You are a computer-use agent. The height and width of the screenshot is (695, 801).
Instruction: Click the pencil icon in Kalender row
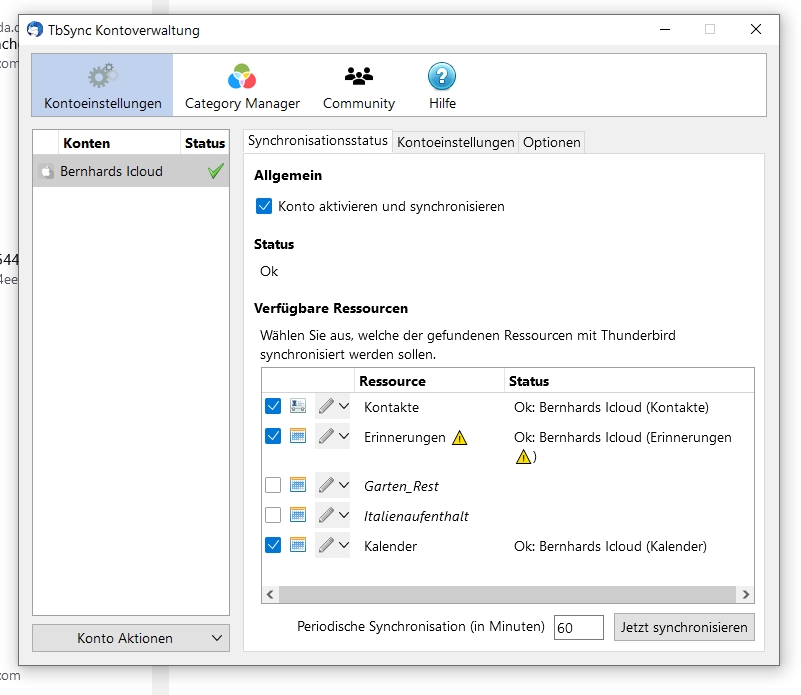click(326, 545)
